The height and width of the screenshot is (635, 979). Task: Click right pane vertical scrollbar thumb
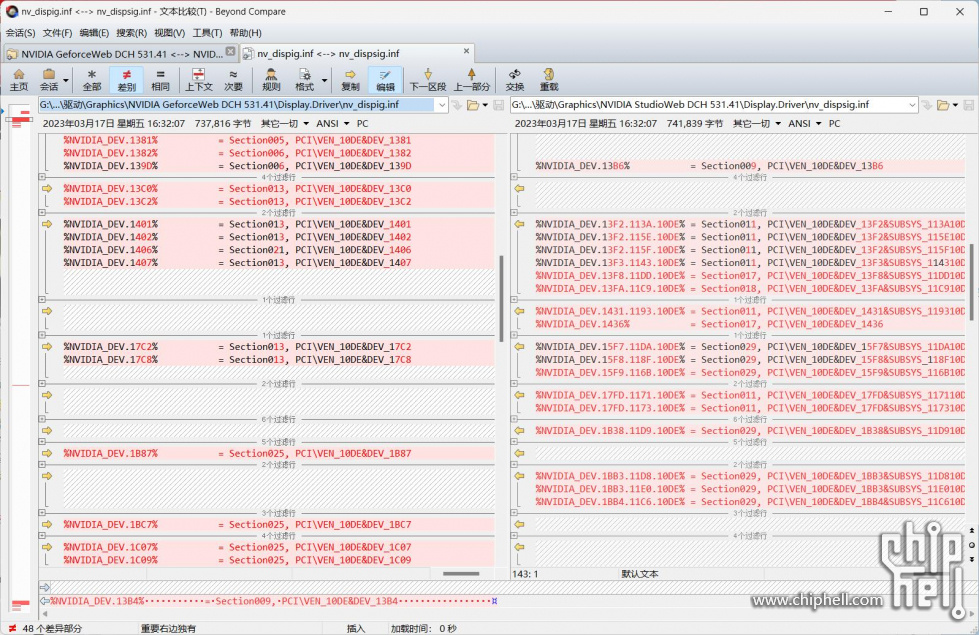point(971,282)
